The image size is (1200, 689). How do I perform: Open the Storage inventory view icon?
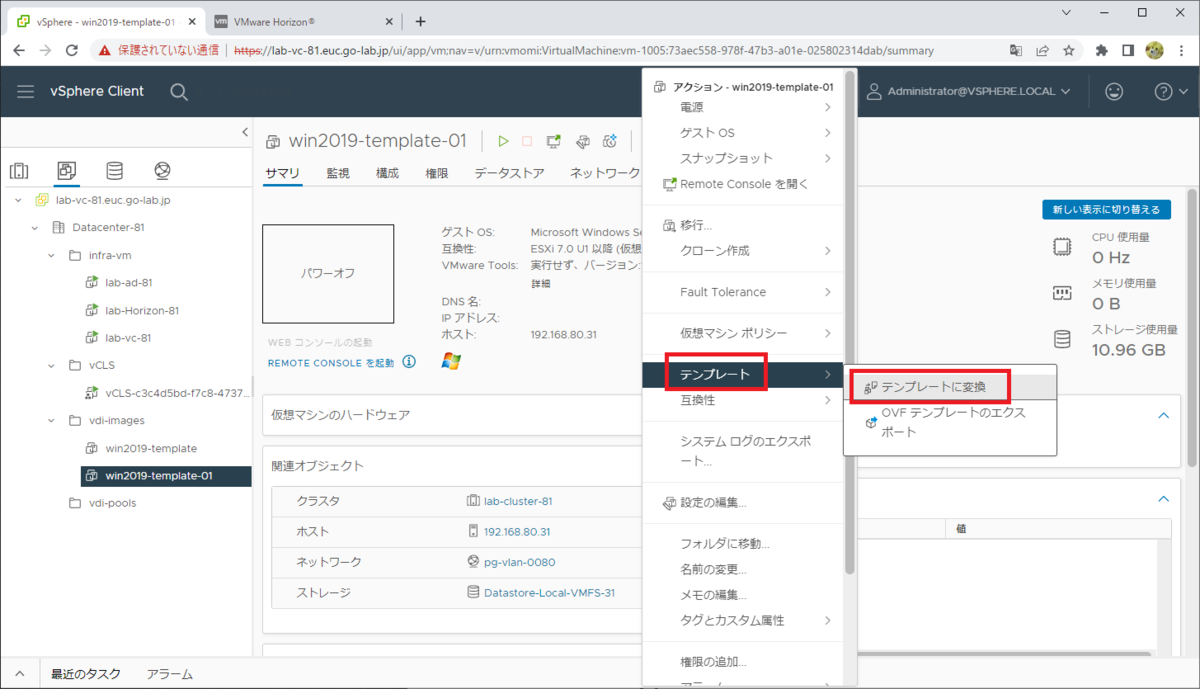(x=115, y=170)
